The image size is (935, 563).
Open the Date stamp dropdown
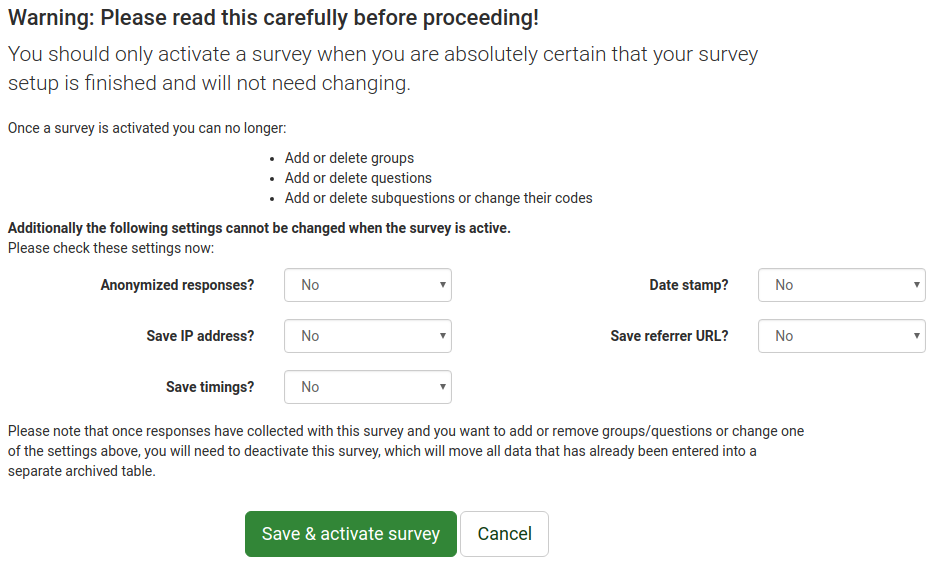point(841,285)
